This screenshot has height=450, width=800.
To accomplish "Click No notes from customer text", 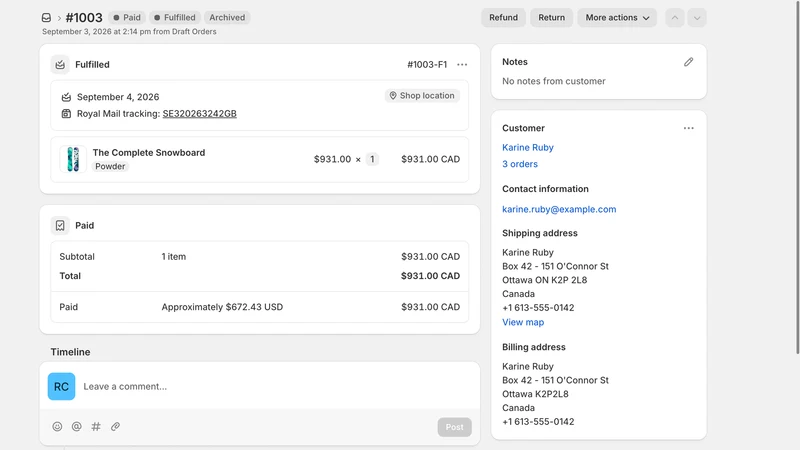I will point(554,81).
